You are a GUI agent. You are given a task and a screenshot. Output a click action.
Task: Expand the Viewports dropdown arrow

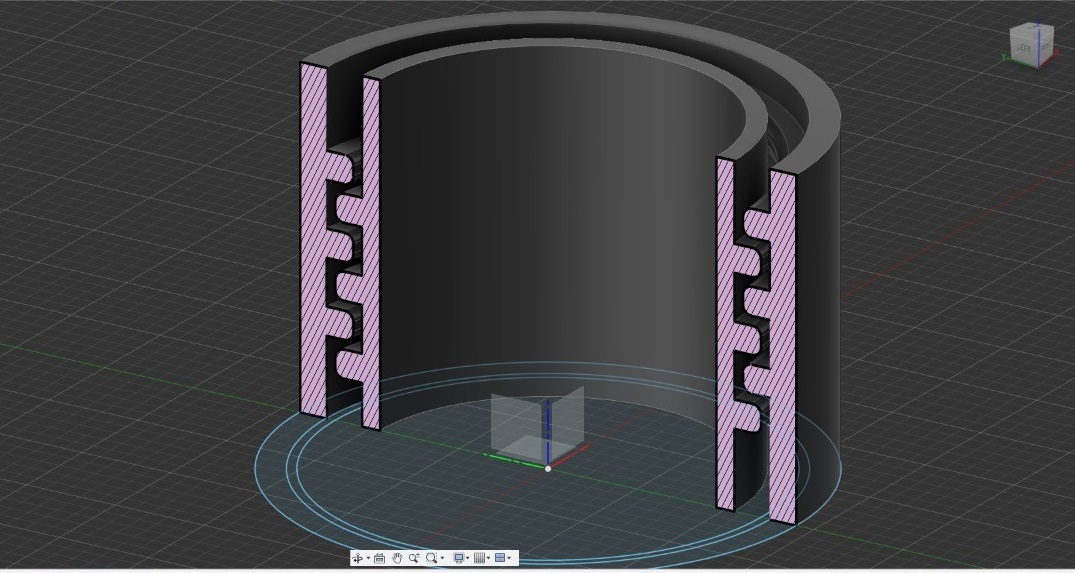point(509,558)
